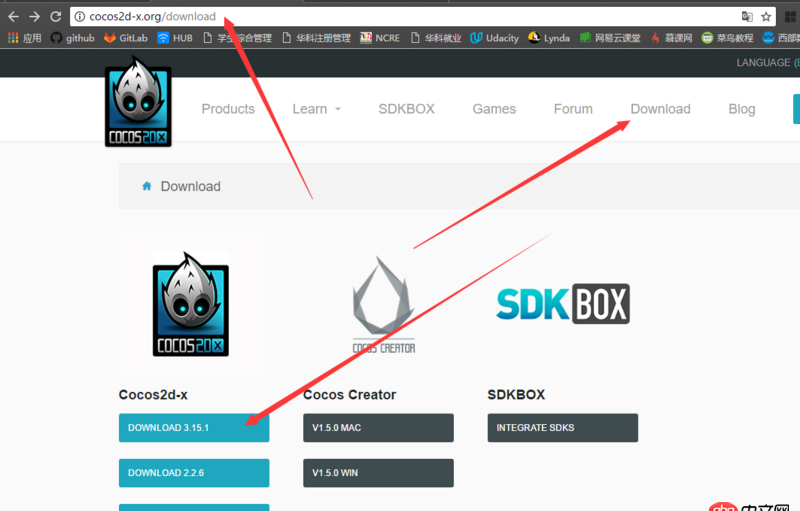Open the translate page icon
The image size is (800, 511).
[747, 17]
